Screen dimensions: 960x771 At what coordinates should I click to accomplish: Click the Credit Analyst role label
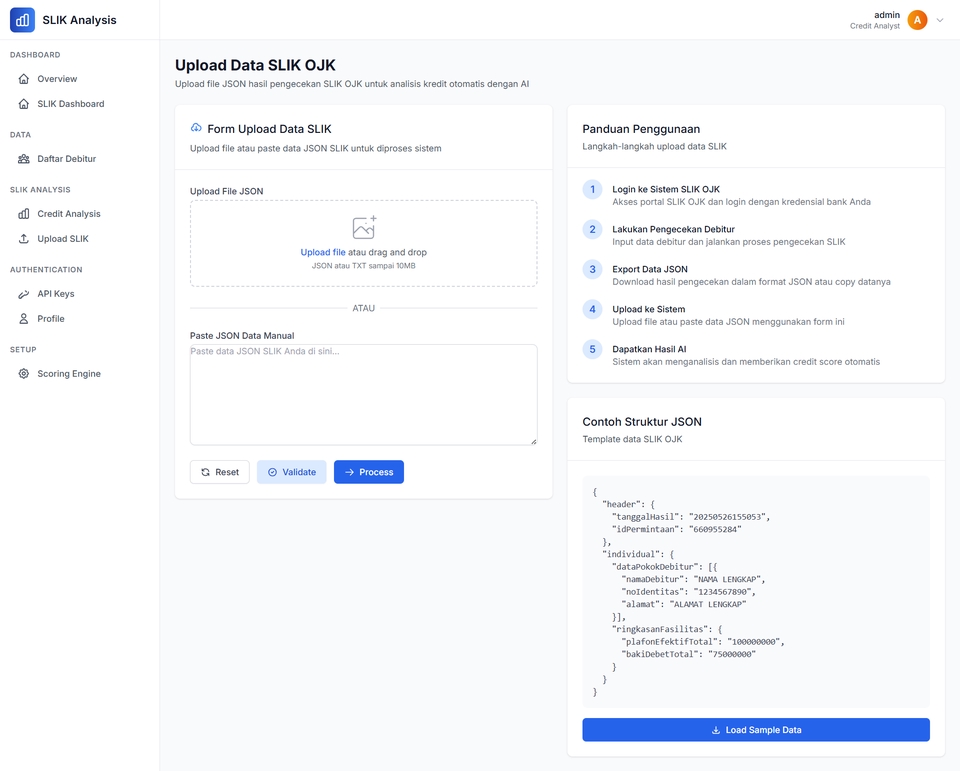coord(875,26)
